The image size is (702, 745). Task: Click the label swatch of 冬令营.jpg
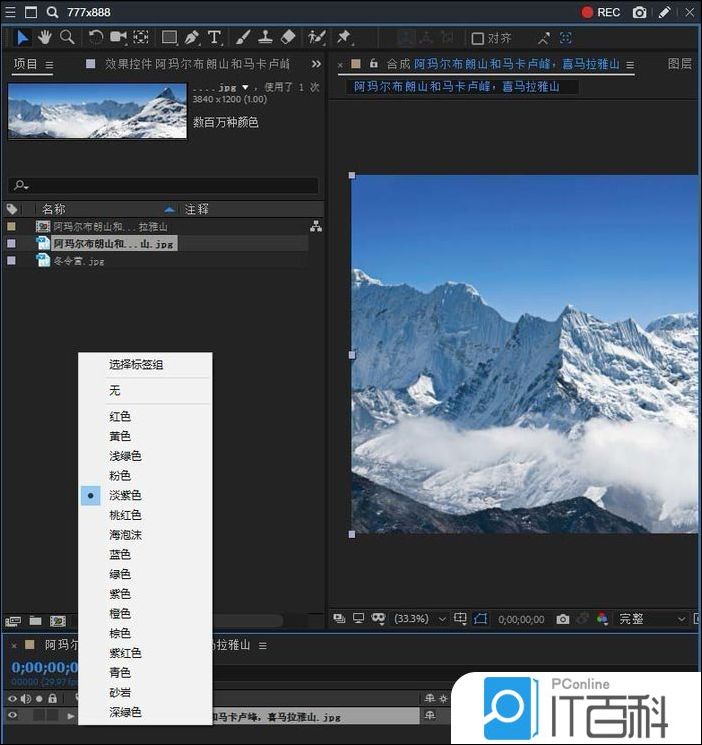(x=11, y=260)
